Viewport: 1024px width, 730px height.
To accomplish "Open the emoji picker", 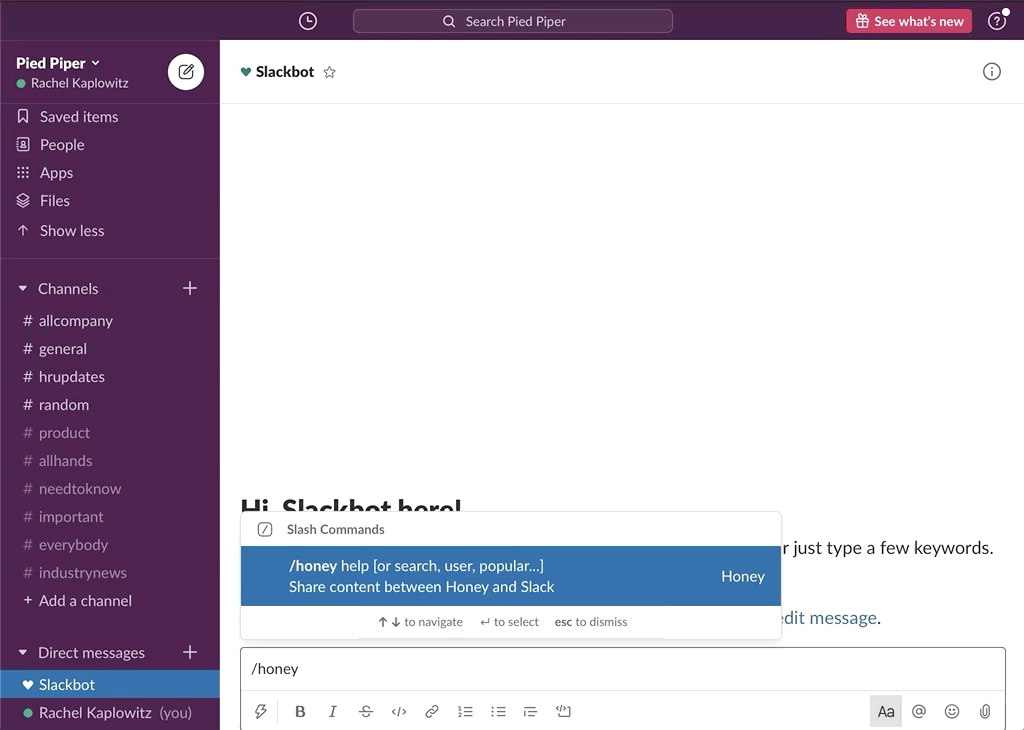I will (952, 711).
